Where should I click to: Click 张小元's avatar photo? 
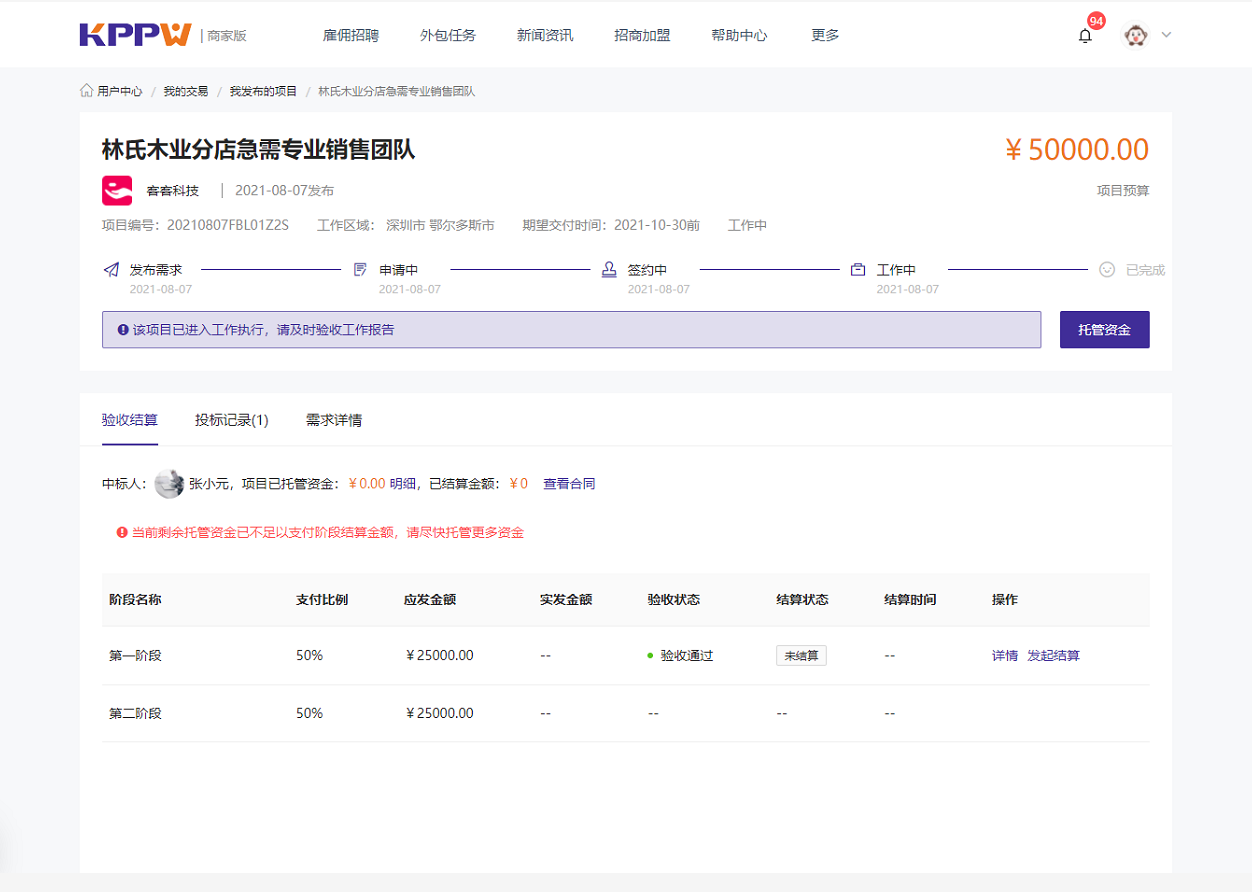point(169,484)
